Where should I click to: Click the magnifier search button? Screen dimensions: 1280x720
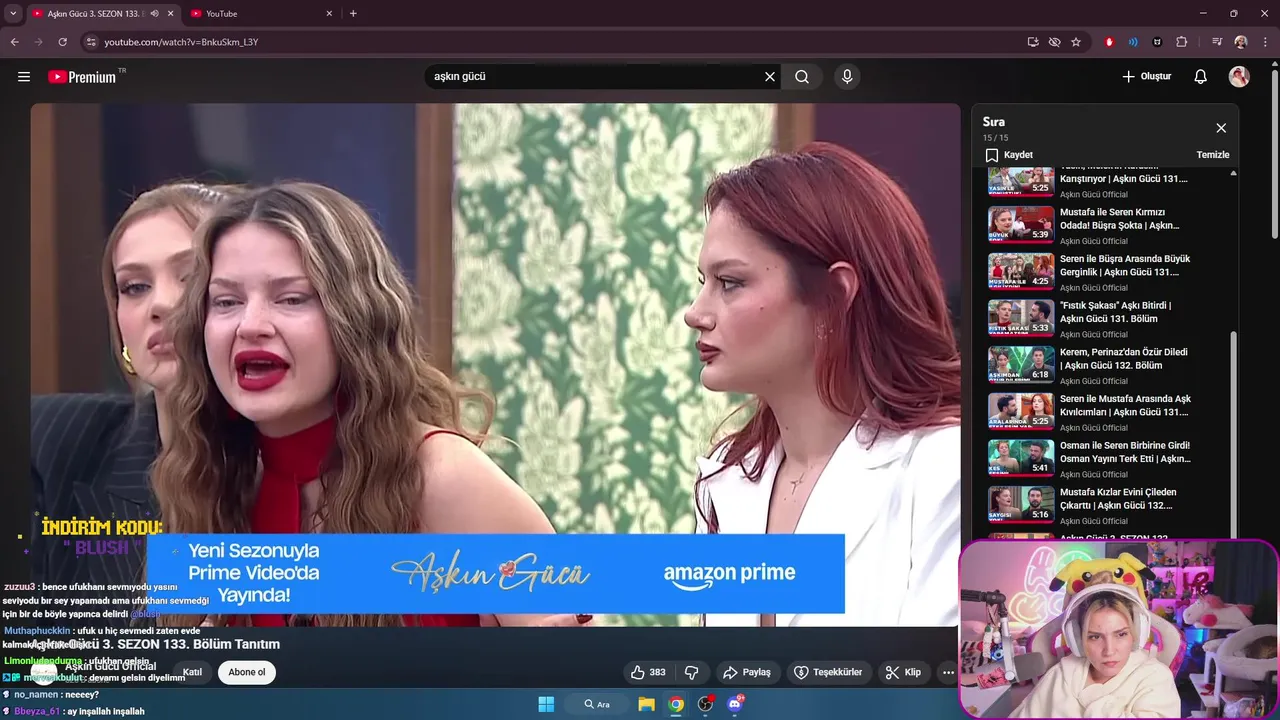802,76
